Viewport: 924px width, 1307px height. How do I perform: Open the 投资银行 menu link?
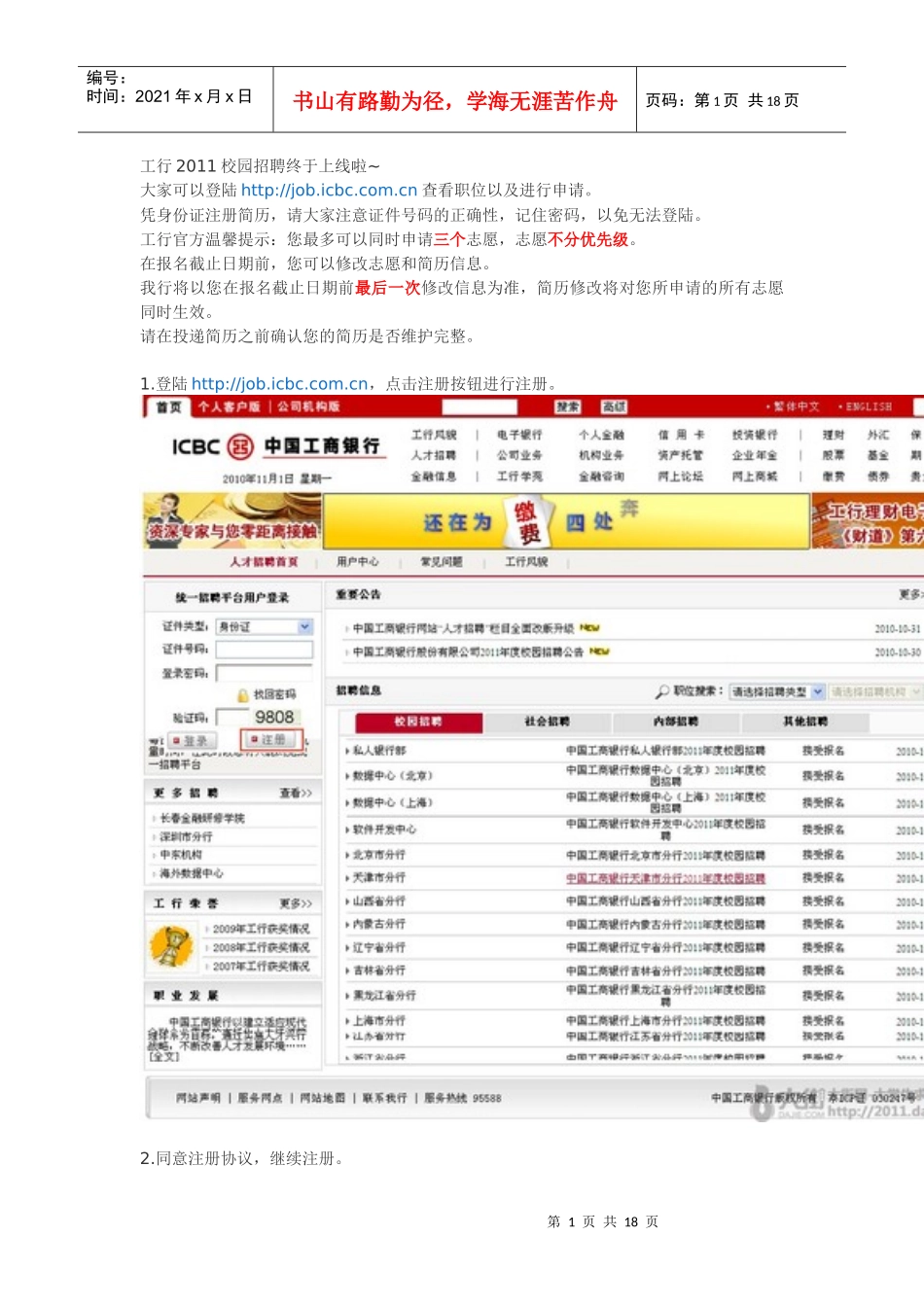755,435
